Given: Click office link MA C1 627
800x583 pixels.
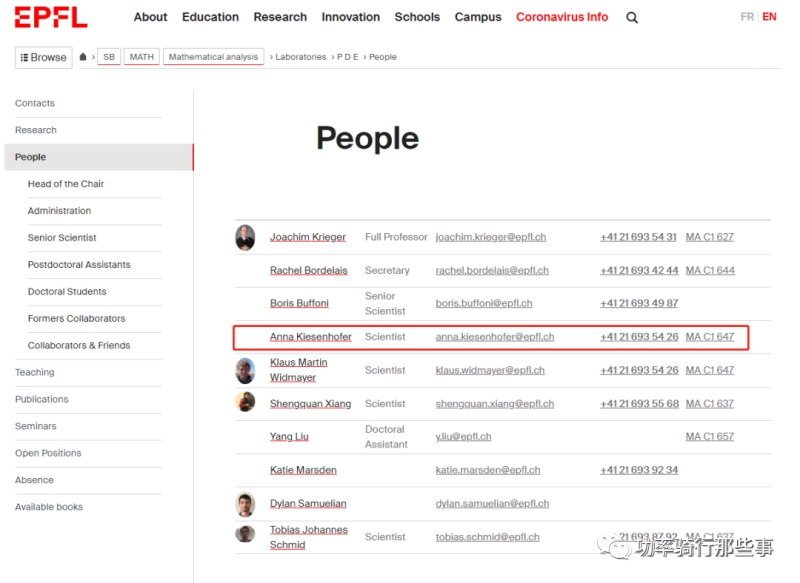Looking at the screenshot, I should point(709,237).
